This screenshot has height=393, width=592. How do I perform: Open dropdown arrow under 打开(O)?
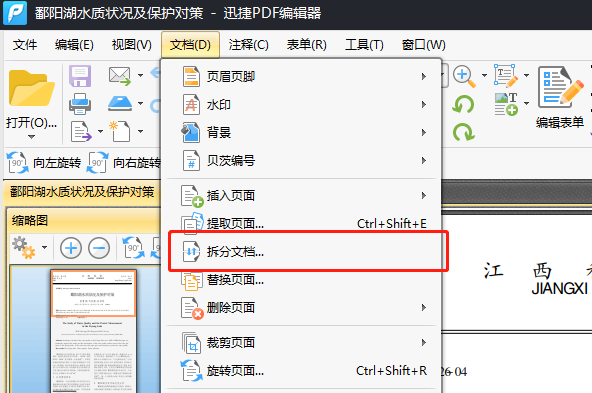pos(31,137)
